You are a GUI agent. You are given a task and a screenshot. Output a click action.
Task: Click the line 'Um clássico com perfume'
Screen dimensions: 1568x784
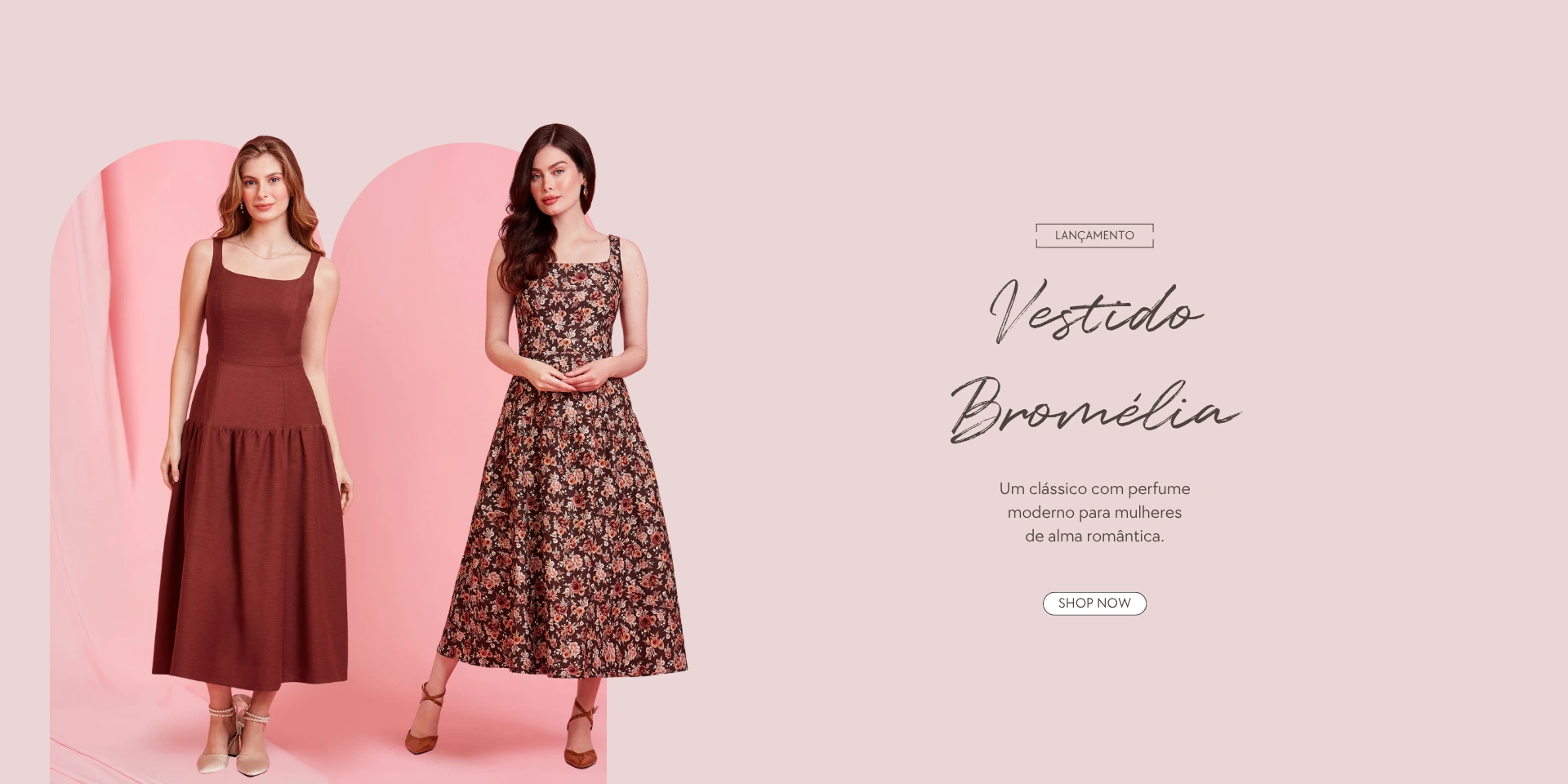point(1094,488)
